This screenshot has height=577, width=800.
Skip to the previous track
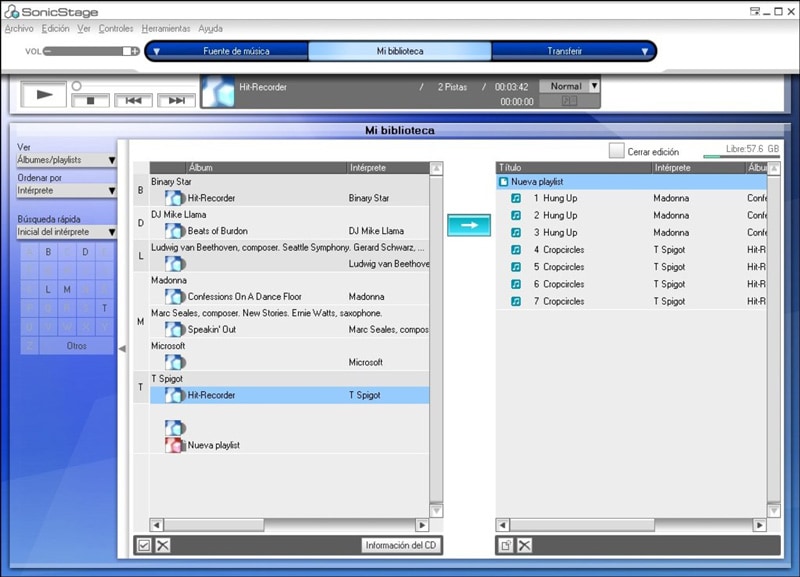coord(133,101)
